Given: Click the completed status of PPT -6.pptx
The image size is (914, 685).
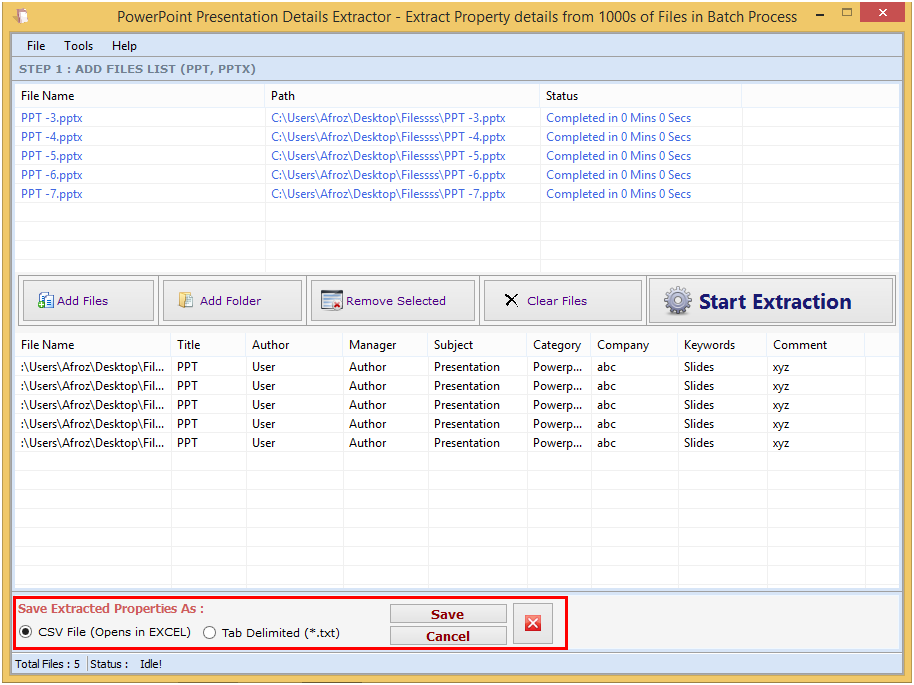Looking at the screenshot, I should (x=618, y=175).
